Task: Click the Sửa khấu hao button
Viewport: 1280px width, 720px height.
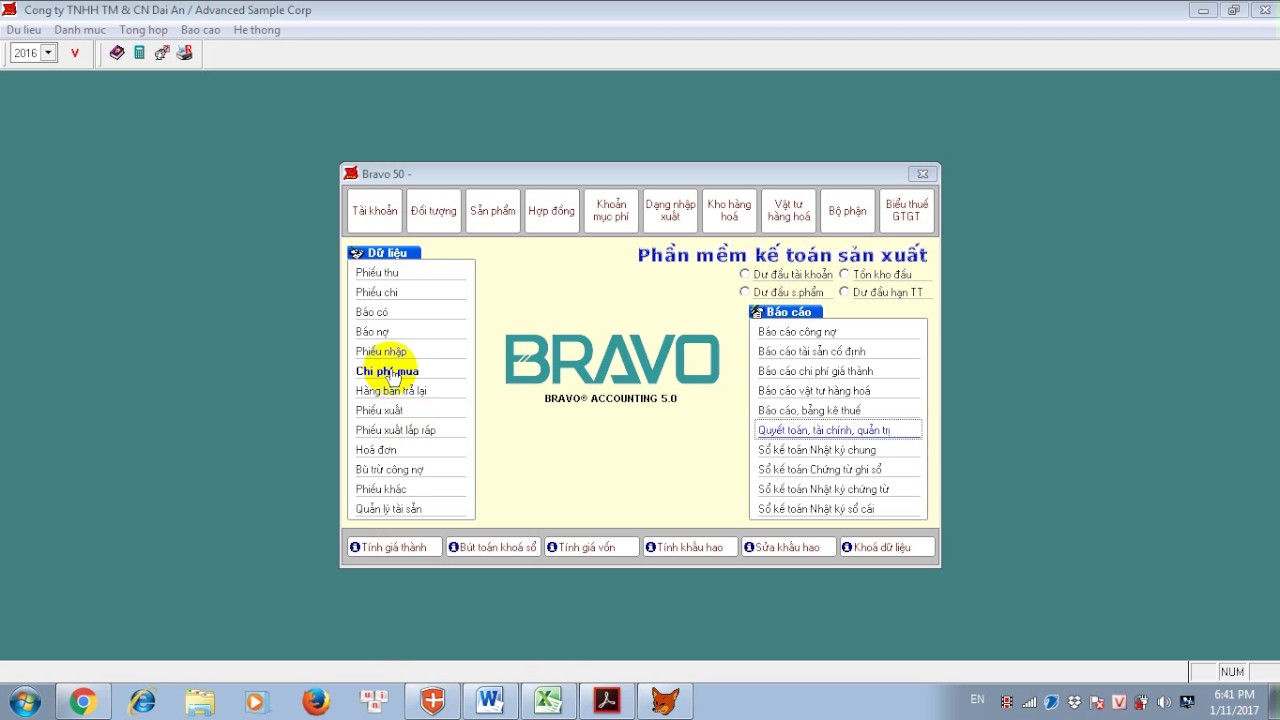Action: (788, 547)
